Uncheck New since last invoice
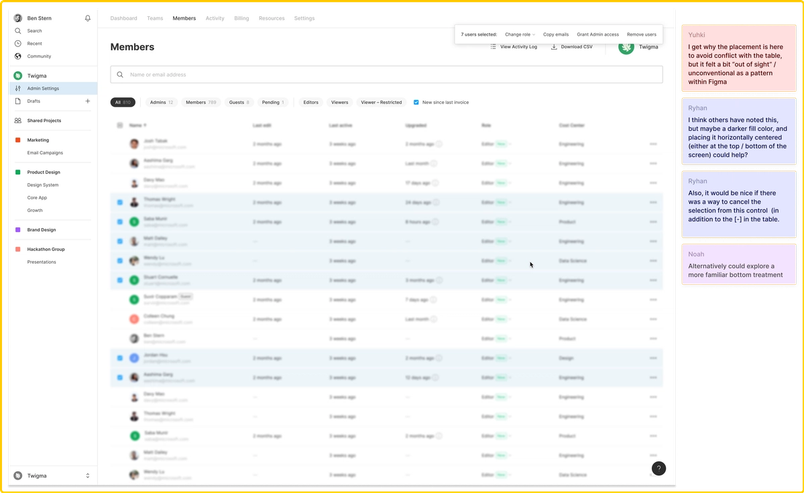 [x=416, y=102]
